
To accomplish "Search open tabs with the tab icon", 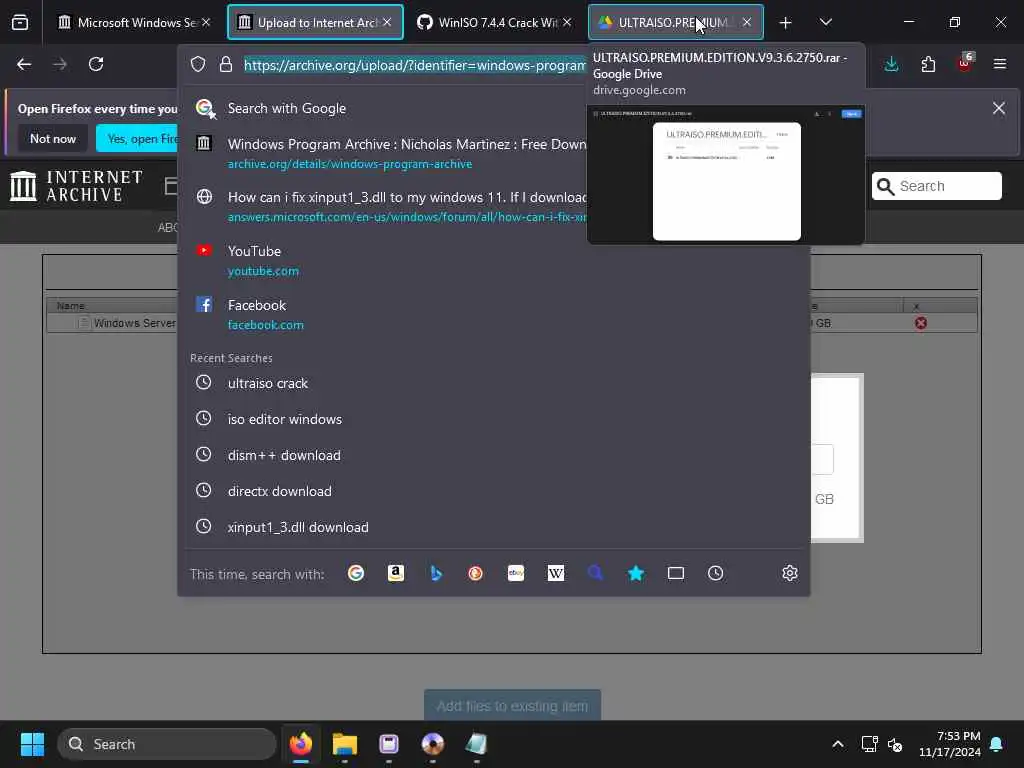I will click(676, 573).
